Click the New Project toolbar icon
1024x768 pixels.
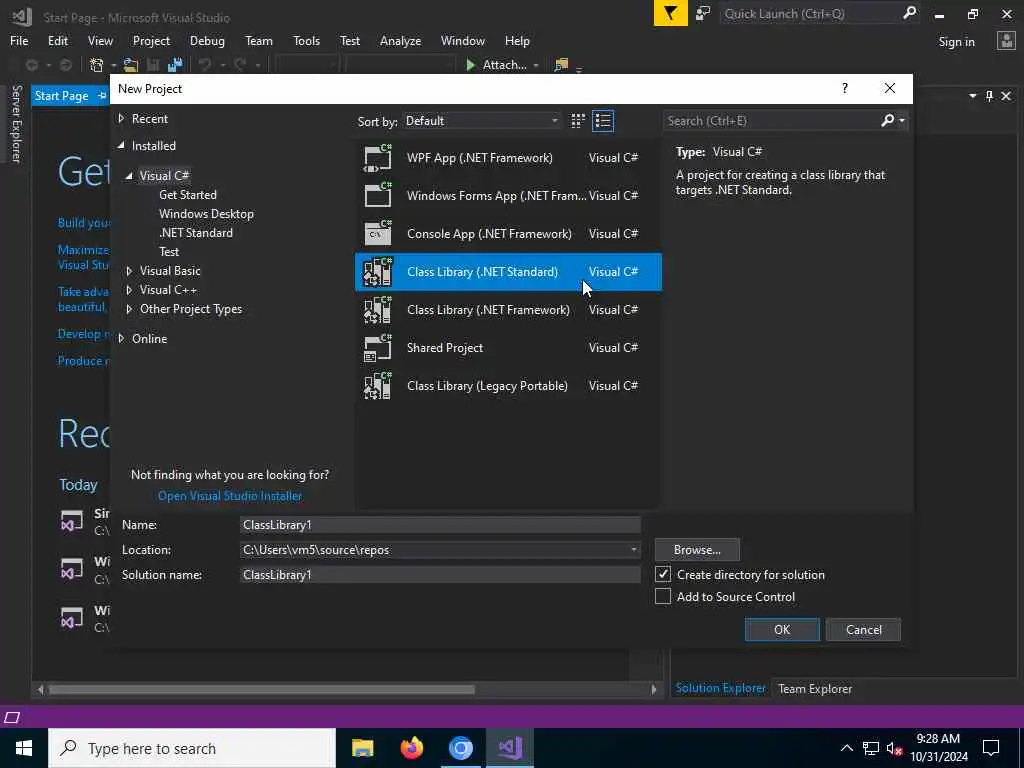[x=97, y=65]
